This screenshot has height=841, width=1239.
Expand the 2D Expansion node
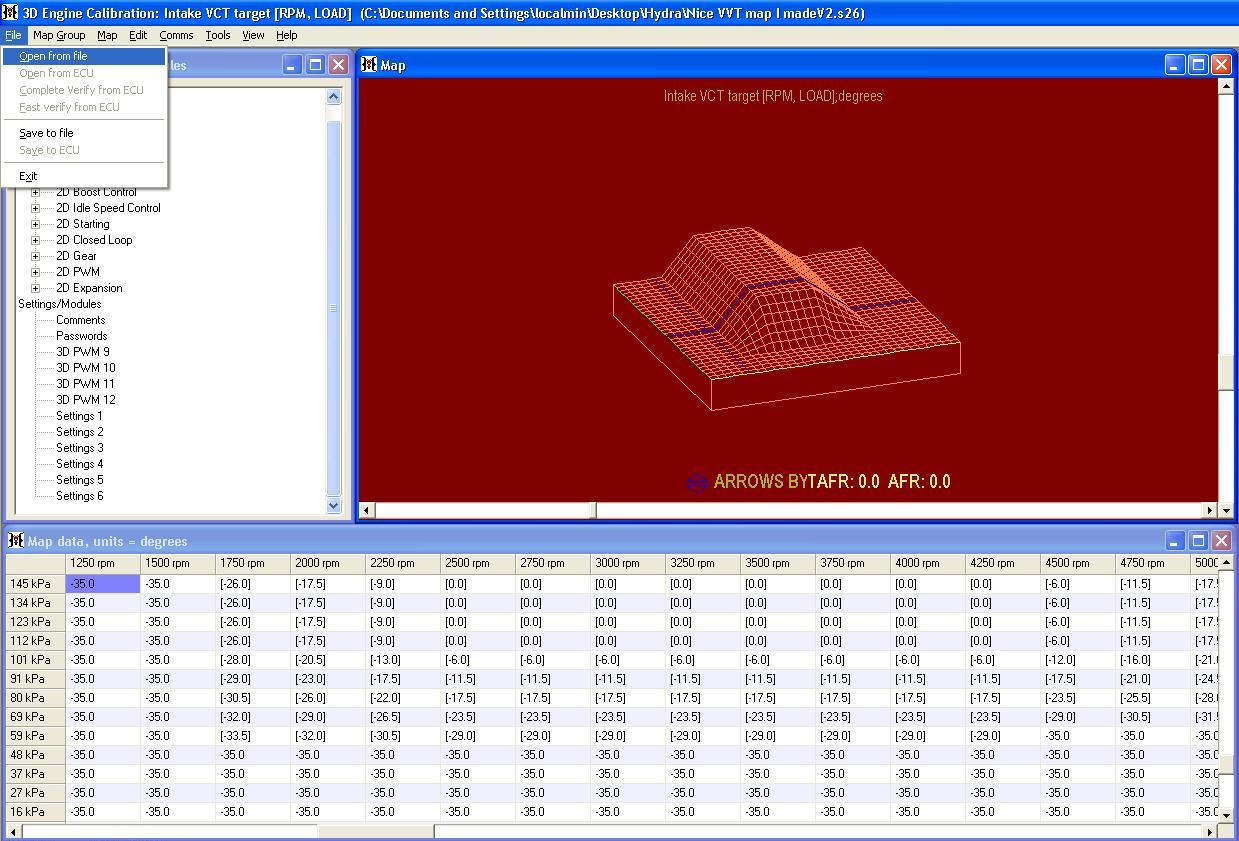coord(34,287)
